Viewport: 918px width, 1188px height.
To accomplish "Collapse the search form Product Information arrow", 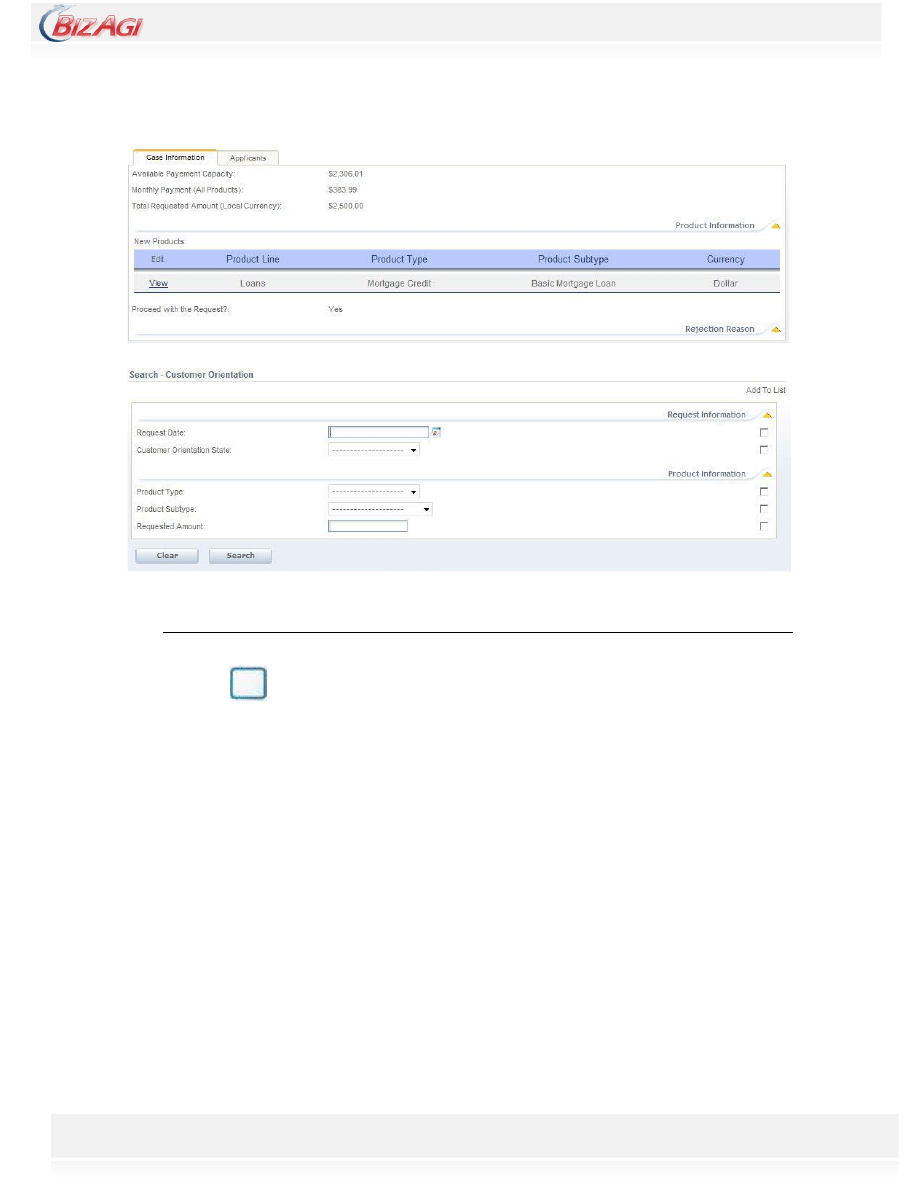I will (766, 474).
